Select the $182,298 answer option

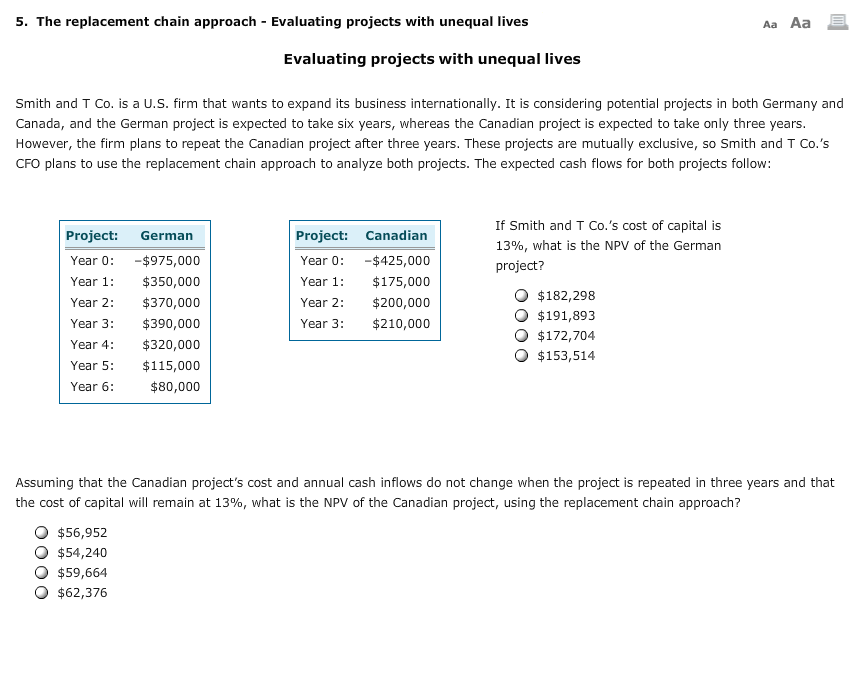tap(522, 296)
